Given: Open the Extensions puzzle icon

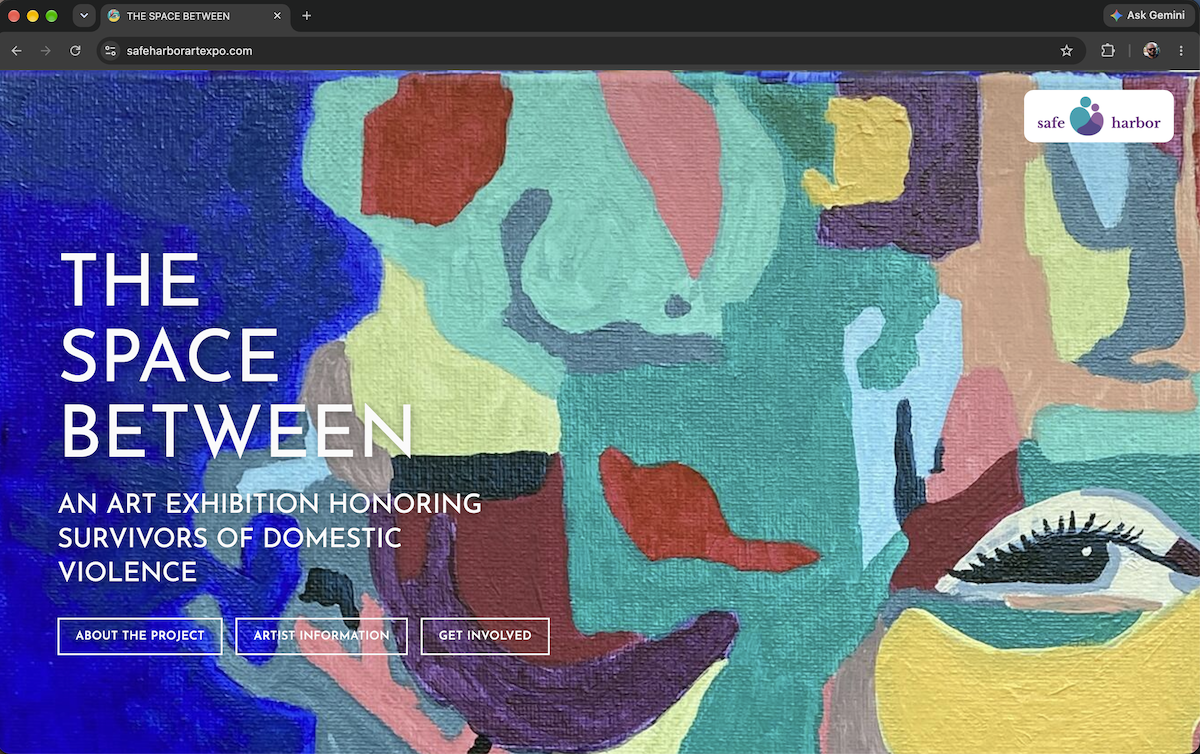Looking at the screenshot, I should tap(1108, 50).
